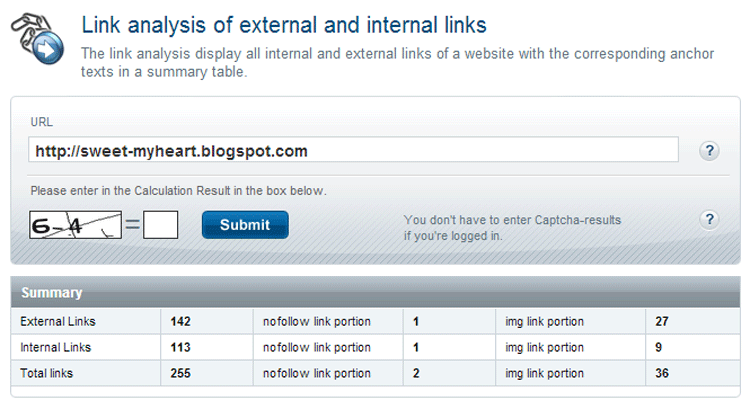750x409 pixels.
Task: Focus the captcha calculation result box
Action: pyautogui.click(x=161, y=225)
